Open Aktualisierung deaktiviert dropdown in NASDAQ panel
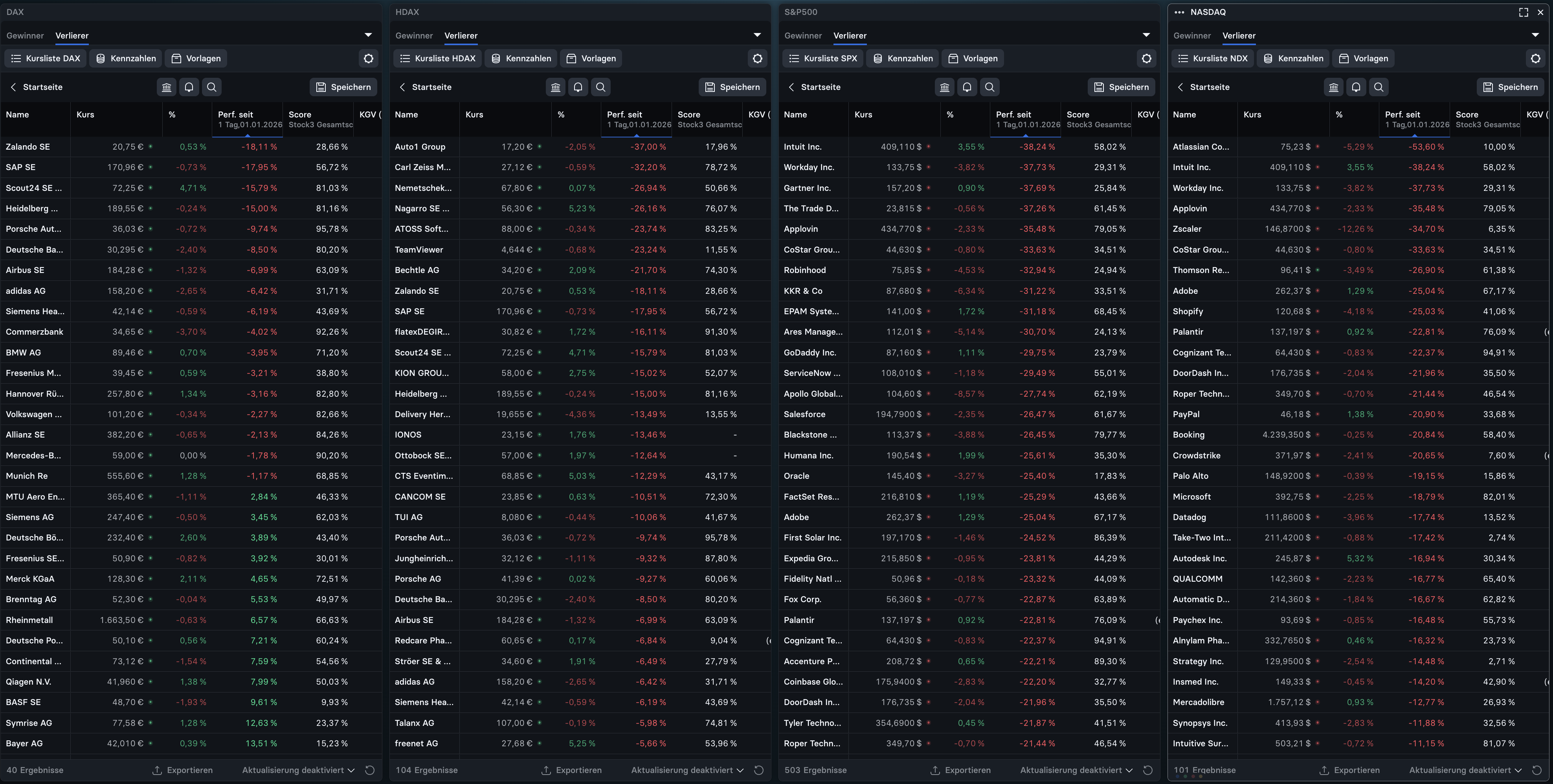The image size is (1553, 784). pos(1465,770)
